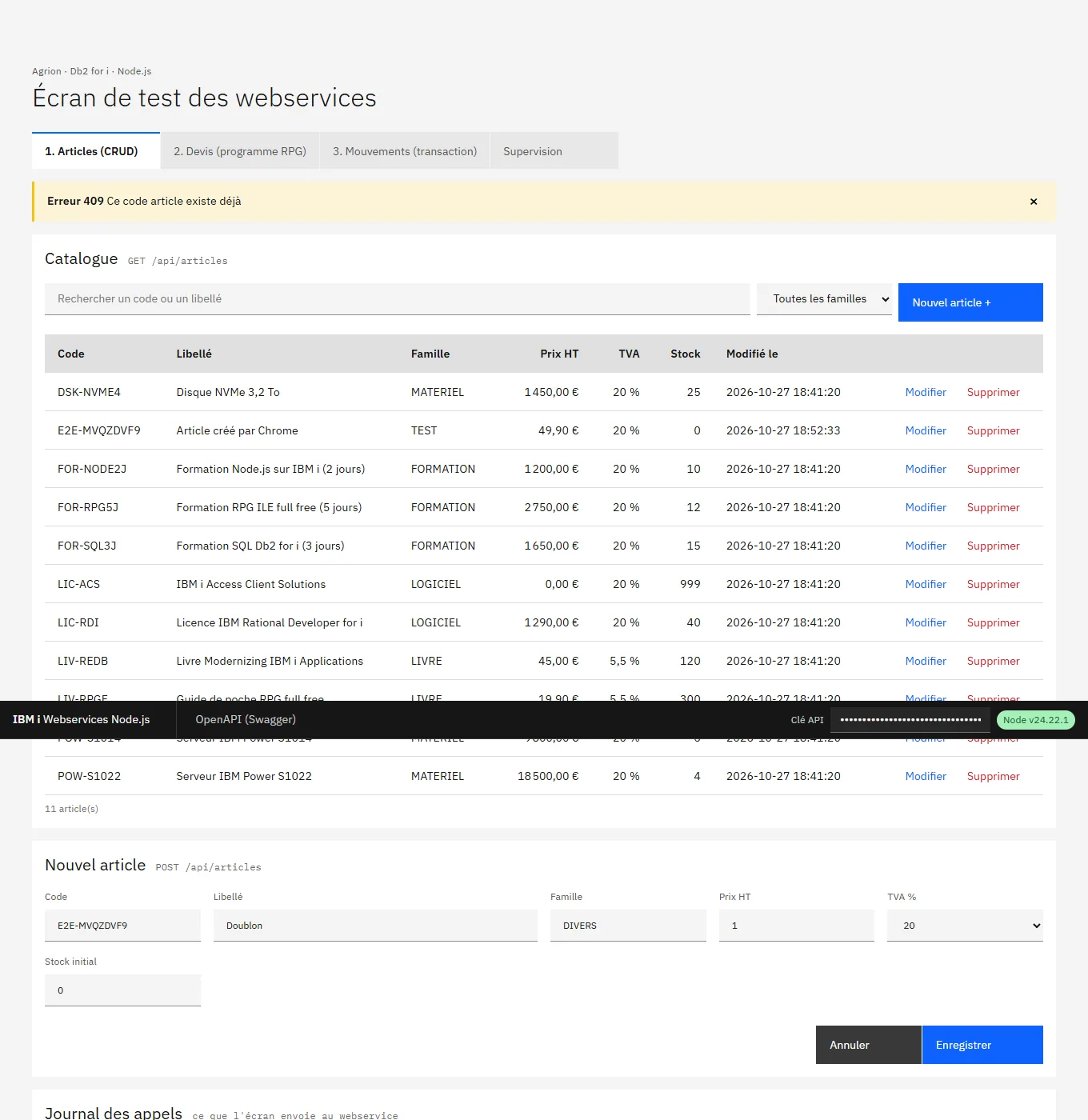
Task: Click the IBM i Webservices Node.js brand
Action: click(82, 719)
